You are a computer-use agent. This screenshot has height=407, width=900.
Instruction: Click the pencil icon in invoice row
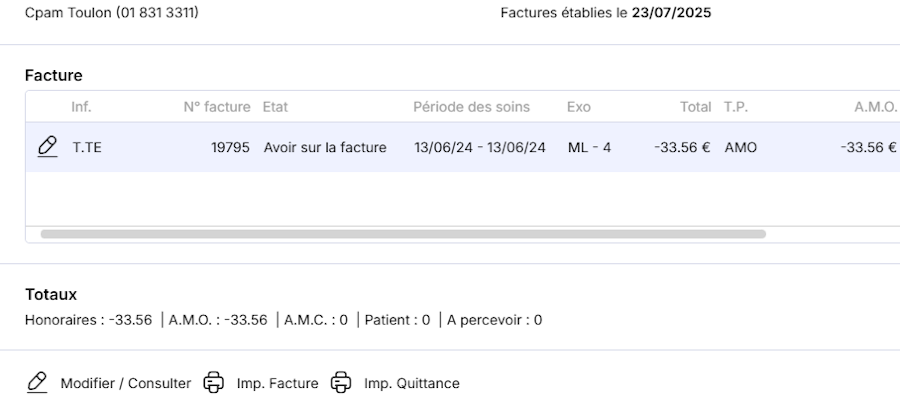[x=46, y=147]
